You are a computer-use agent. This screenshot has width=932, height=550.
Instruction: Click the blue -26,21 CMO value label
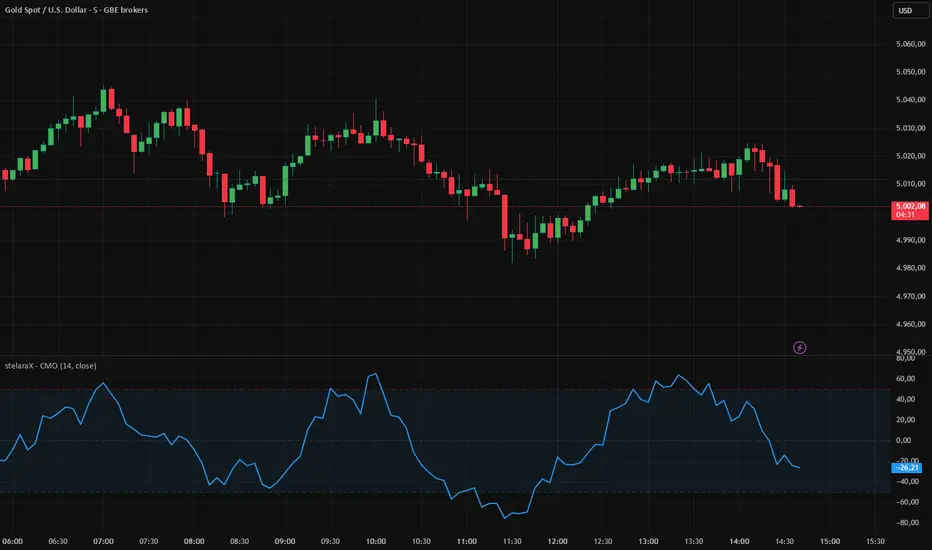pyautogui.click(x=907, y=468)
